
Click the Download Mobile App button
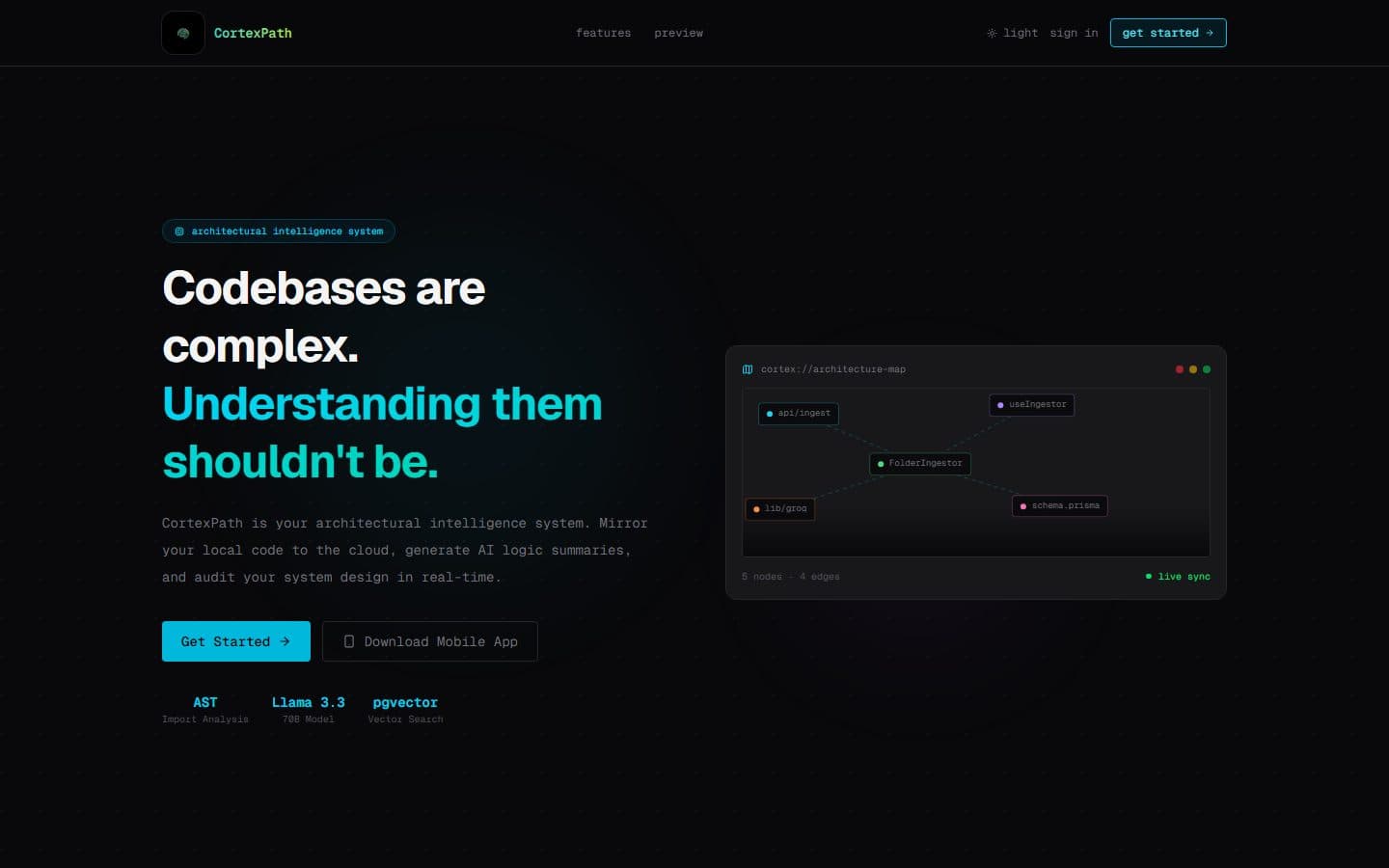coord(430,641)
